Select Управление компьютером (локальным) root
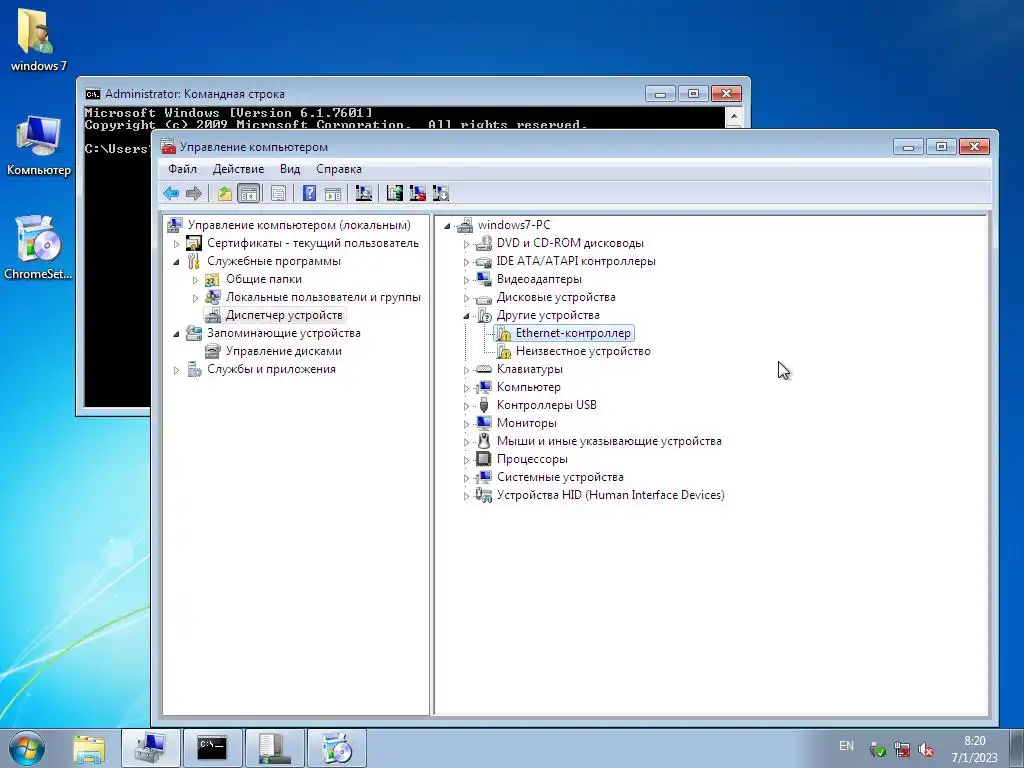The height and width of the screenshot is (768, 1024). 299,225
